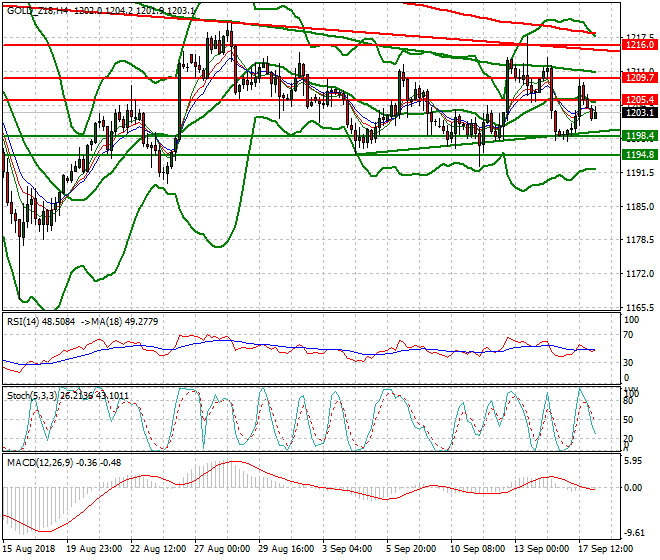This screenshot has width=660, height=560.
Task: Click the 1165.5 price scale value
Action: click(640, 307)
